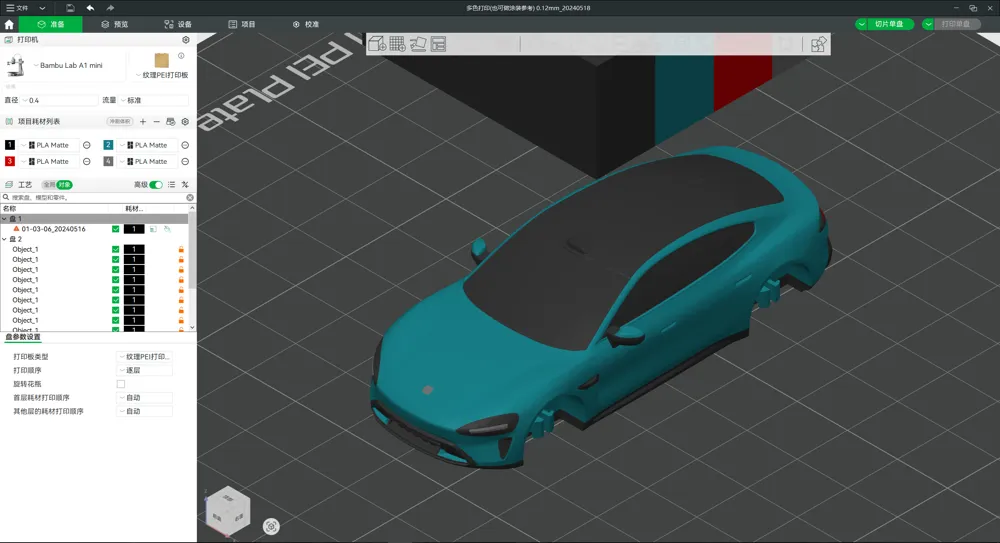Edit filament 2 PLA Matte preset icon
Screen dimensions: 1000x543
(x=185, y=145)
